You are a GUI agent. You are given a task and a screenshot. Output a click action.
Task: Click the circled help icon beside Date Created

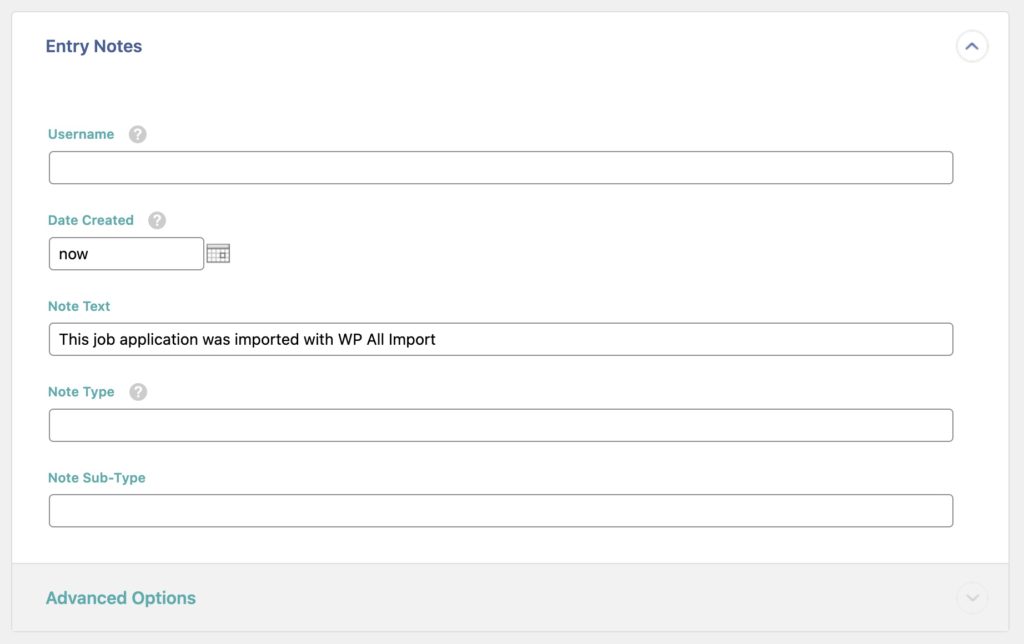coord(157,219)
